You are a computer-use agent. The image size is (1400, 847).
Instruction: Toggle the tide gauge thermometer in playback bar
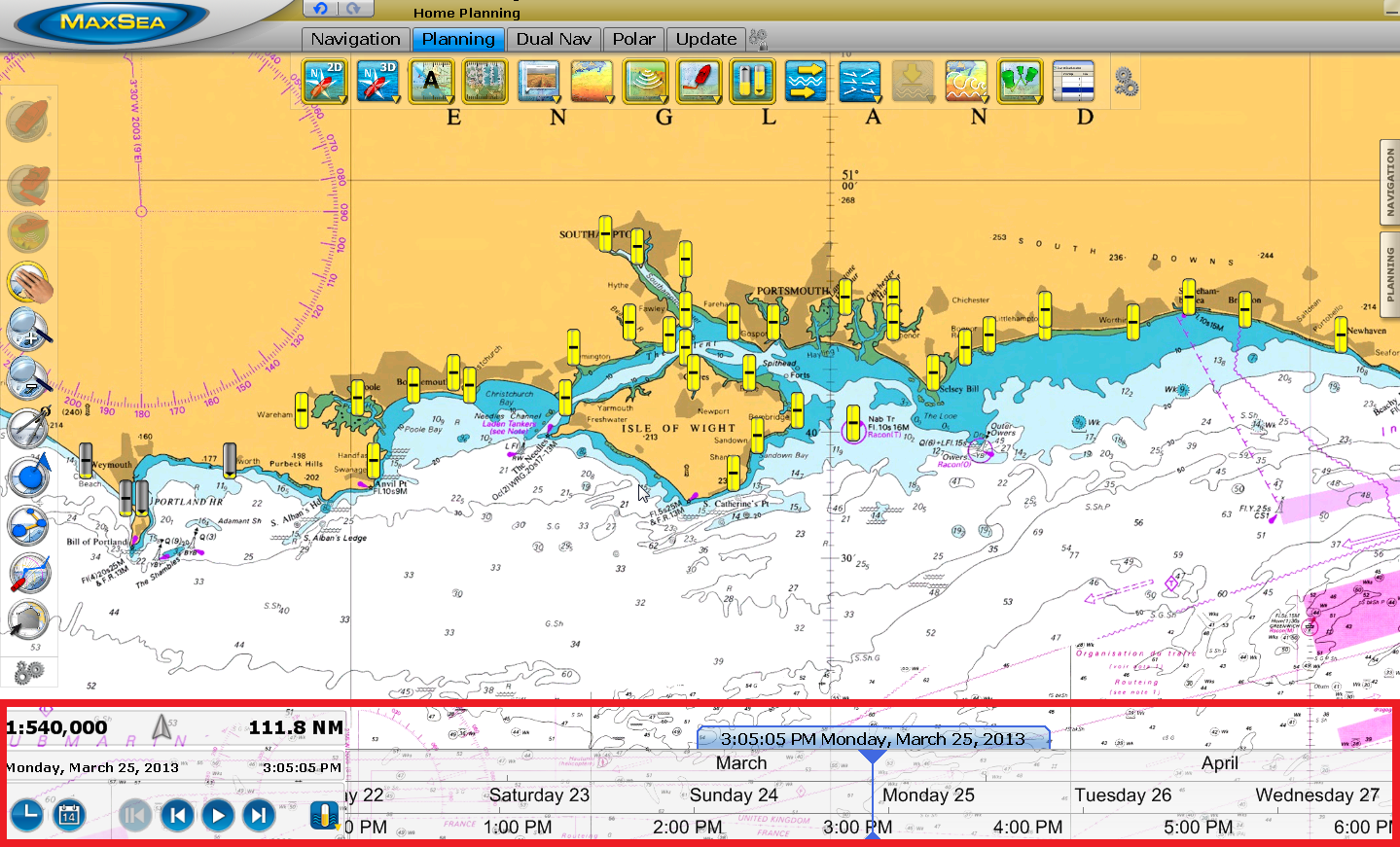click(x=323, y=816)
